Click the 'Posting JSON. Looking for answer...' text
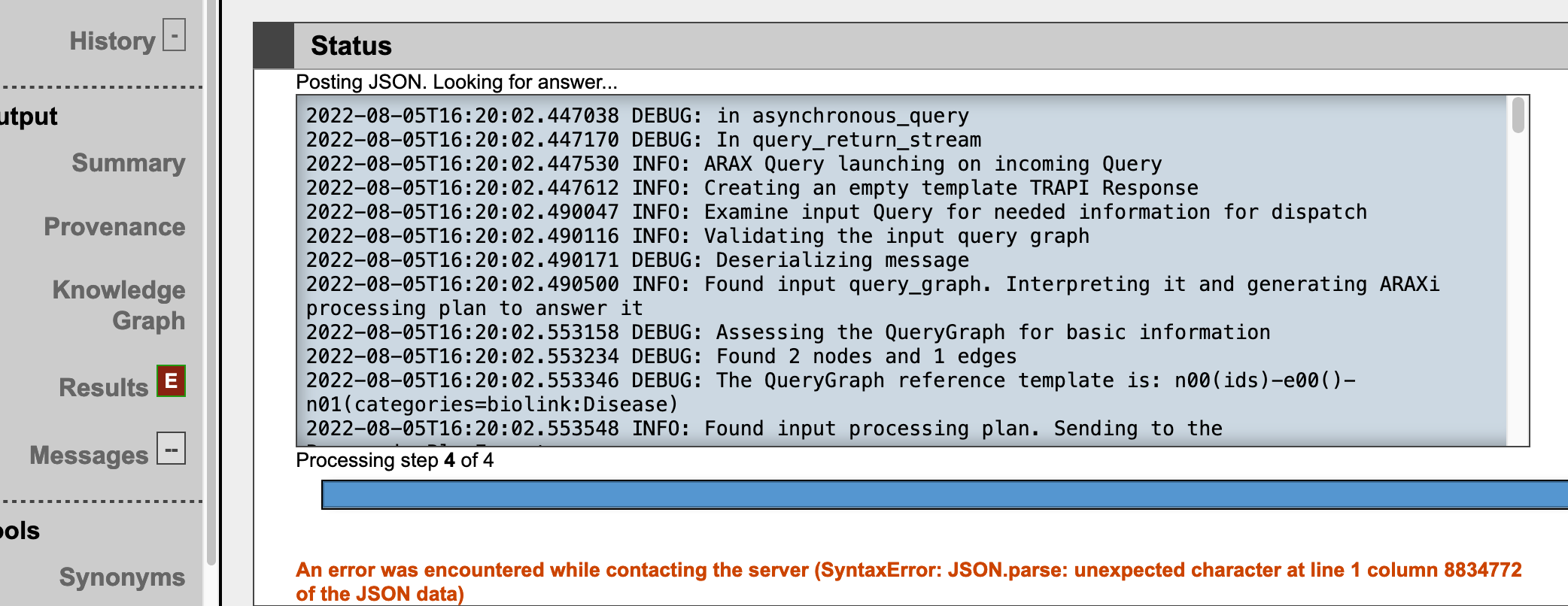Screen dimensions: 1568x606 (456, 82)
